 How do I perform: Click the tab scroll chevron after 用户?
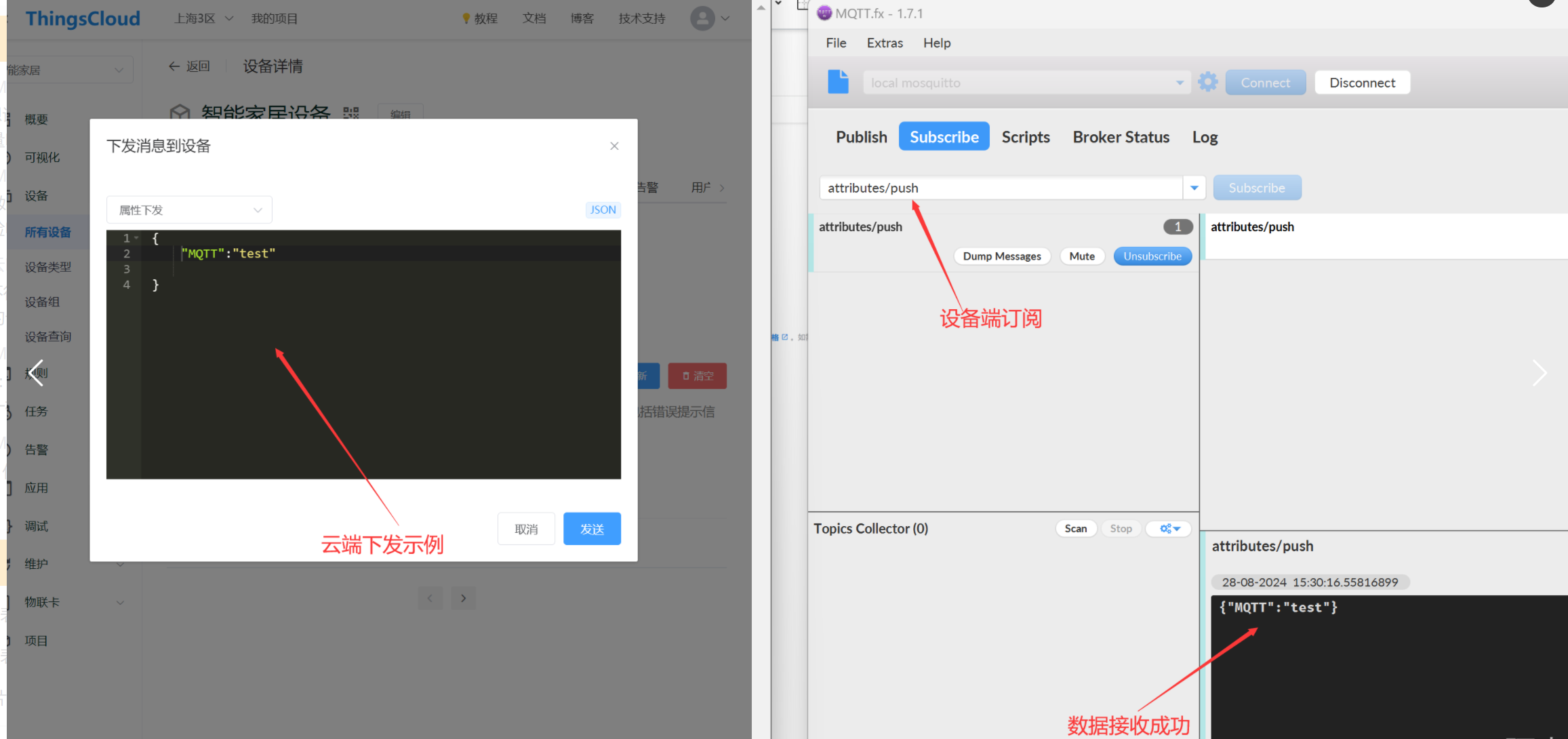coord(722,188)
